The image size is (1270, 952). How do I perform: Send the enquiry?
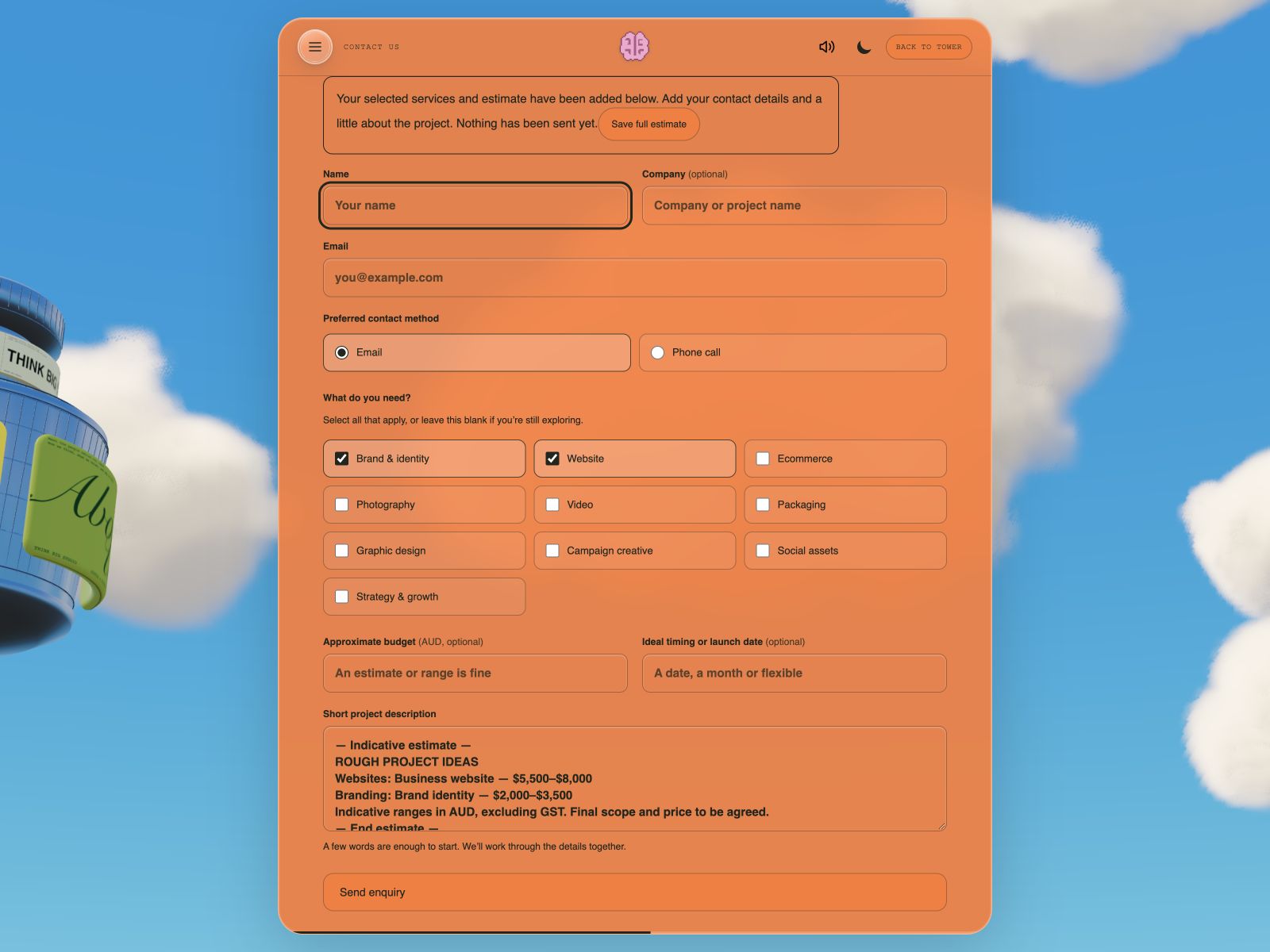coord(635,892)
